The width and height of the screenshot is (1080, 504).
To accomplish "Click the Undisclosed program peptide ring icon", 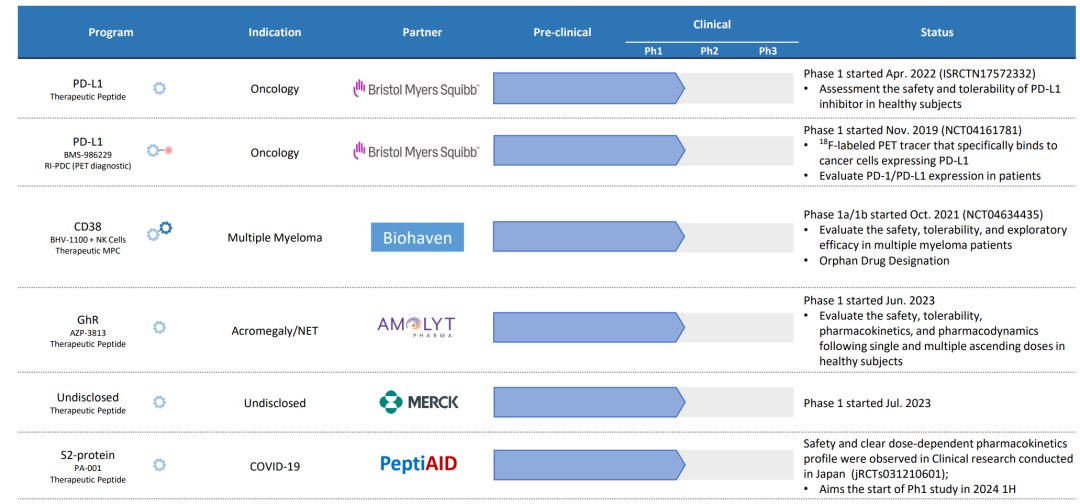I will [158, 402].
